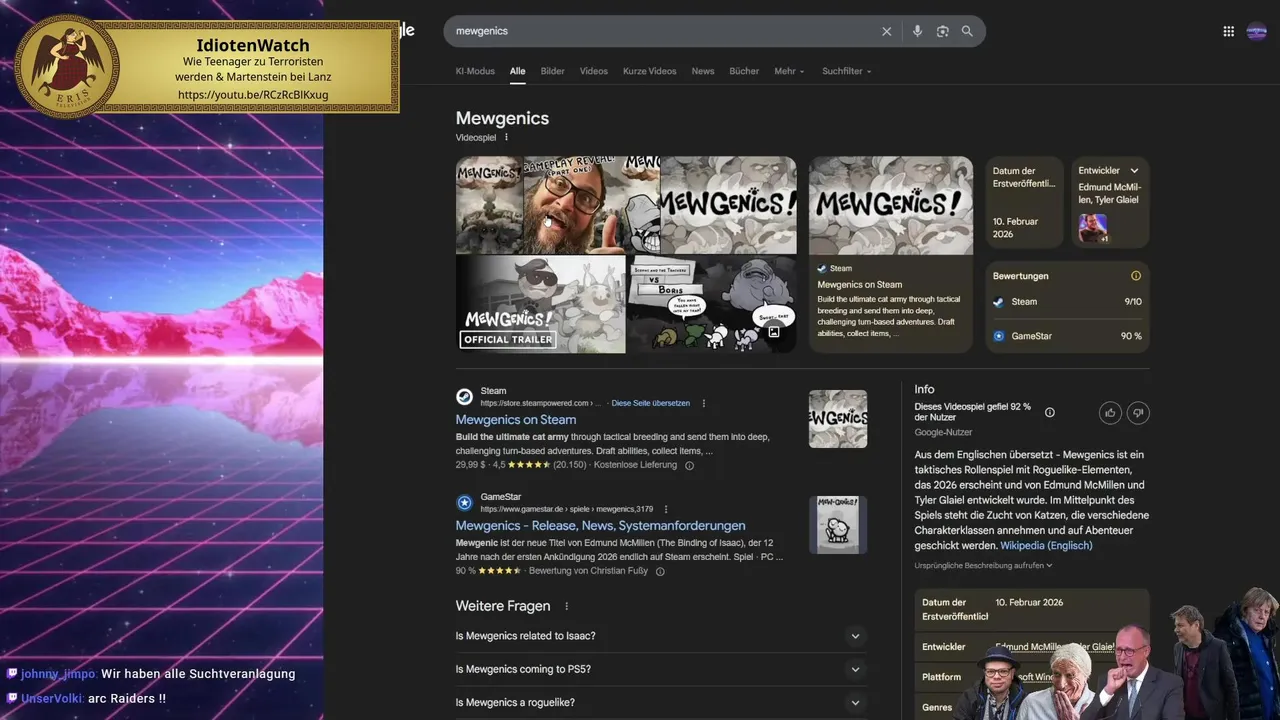Open 'Mewgenics on Steam' result link

point(515,420)
